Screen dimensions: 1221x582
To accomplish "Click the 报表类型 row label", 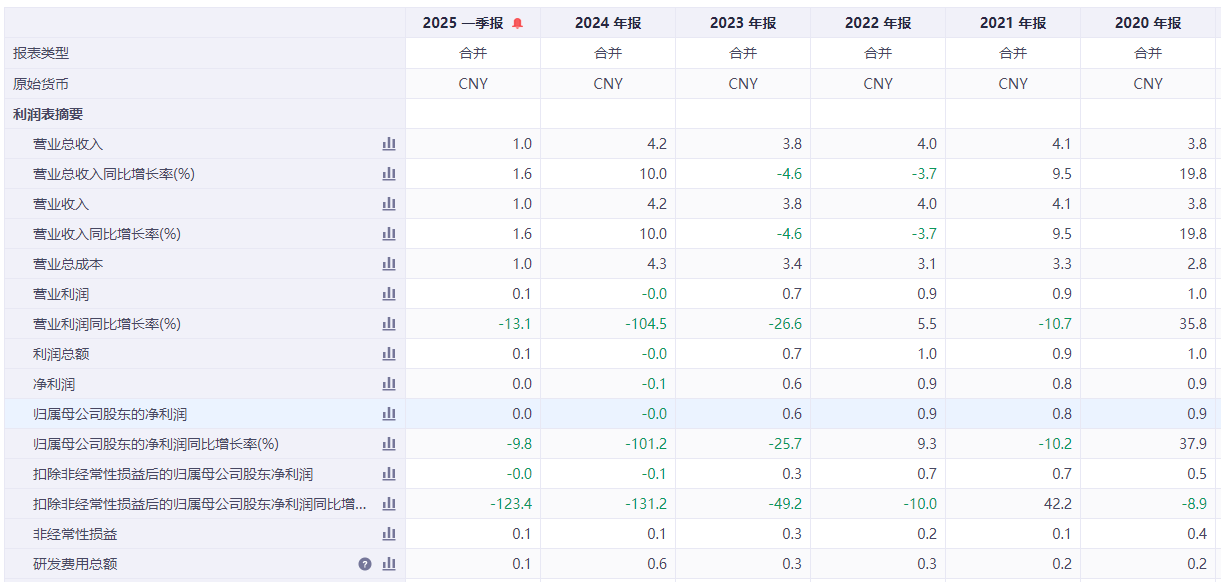I will pos(41,53).
